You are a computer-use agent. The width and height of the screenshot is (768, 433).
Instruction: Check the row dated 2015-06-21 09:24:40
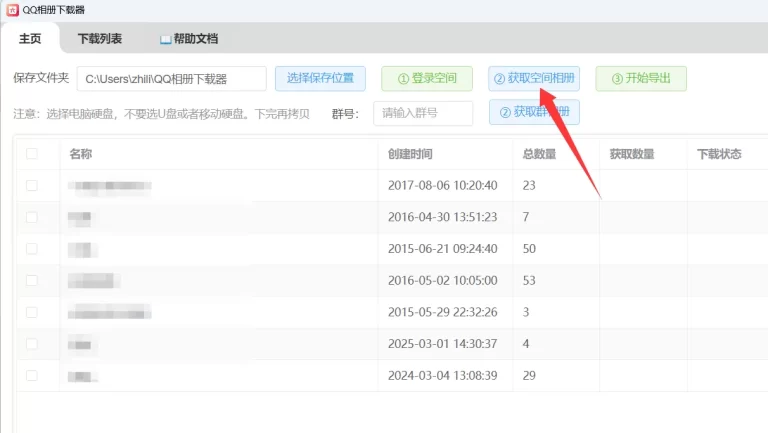32,249
